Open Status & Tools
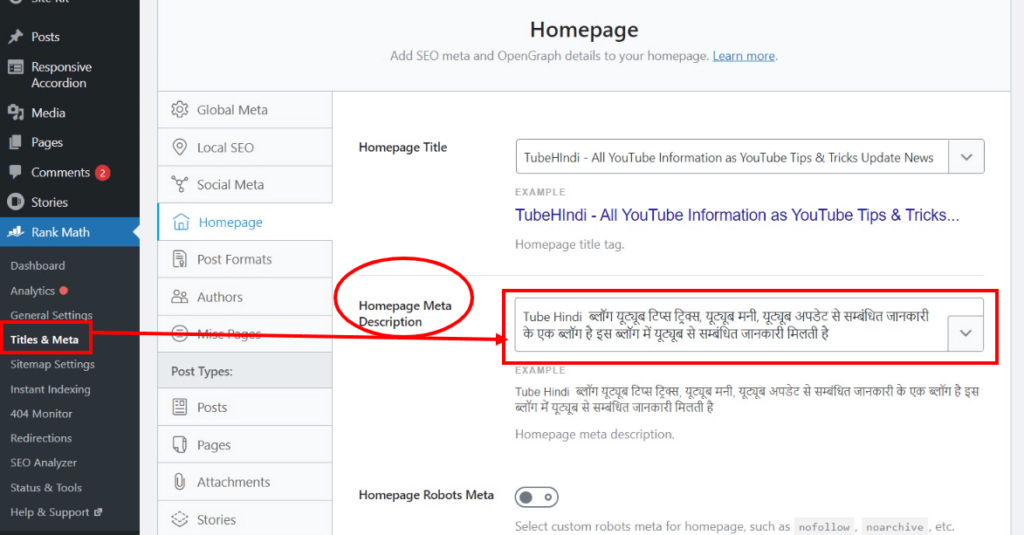Image resolution: width=1024 pixels, height=535 pixels. coord(46,487)
